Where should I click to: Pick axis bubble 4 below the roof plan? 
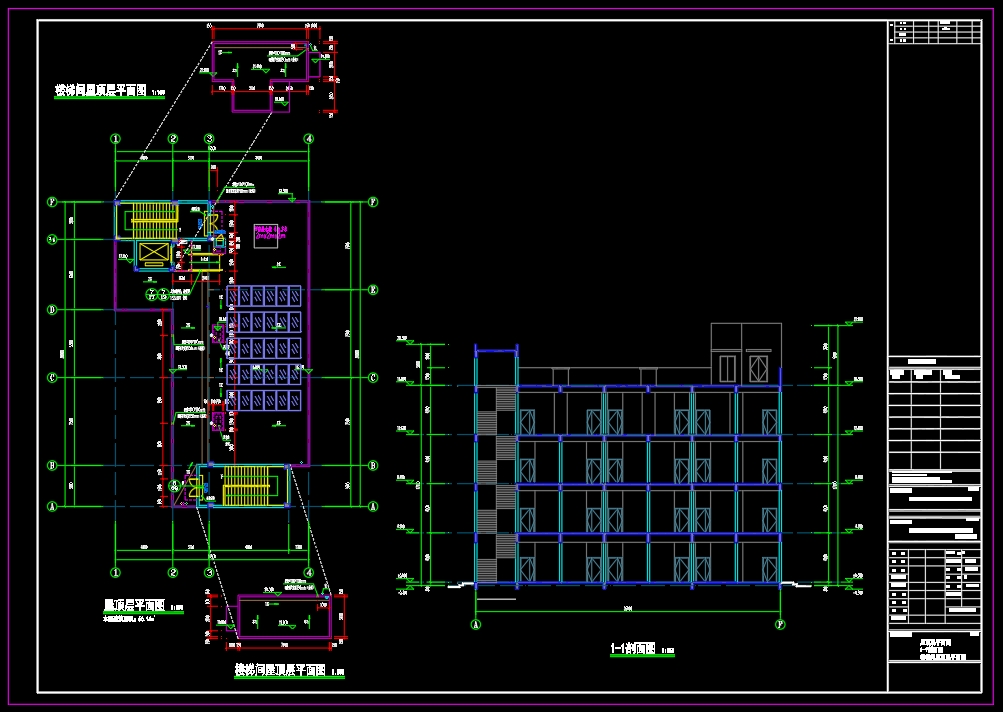309,573
